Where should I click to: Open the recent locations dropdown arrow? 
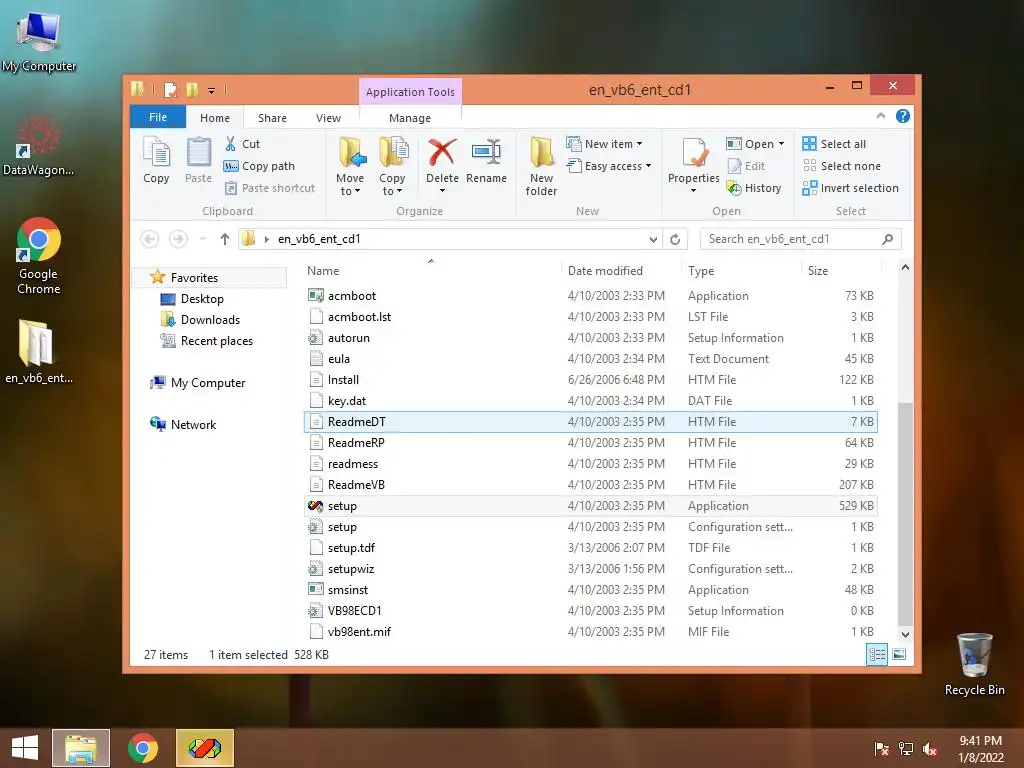tap(203, 239)
